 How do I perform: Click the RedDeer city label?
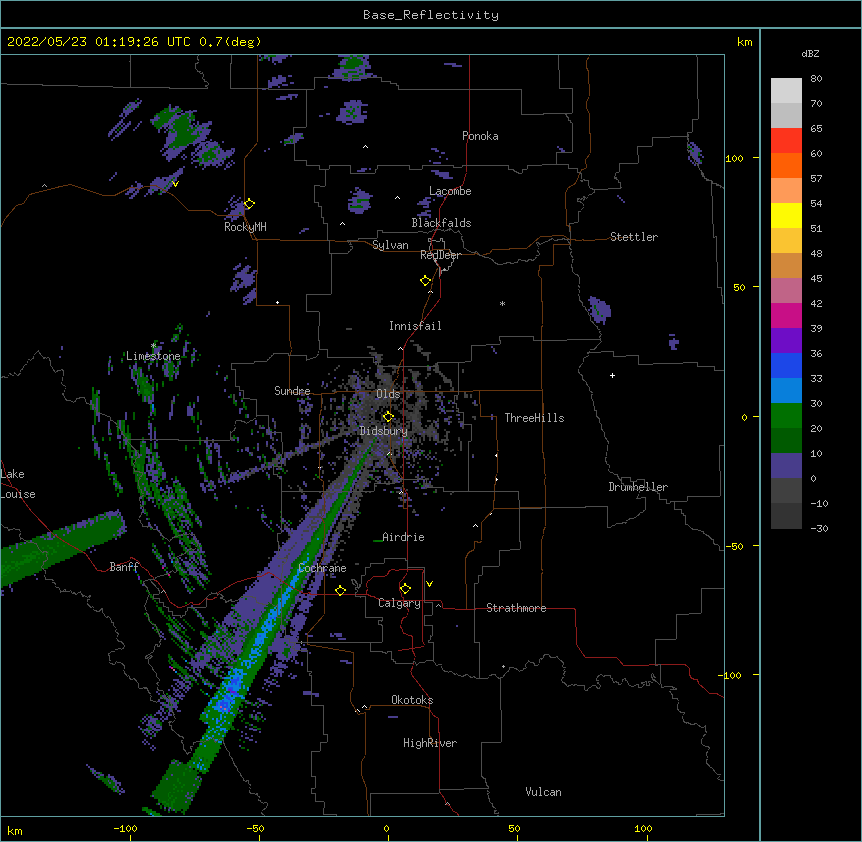point(440,255)
